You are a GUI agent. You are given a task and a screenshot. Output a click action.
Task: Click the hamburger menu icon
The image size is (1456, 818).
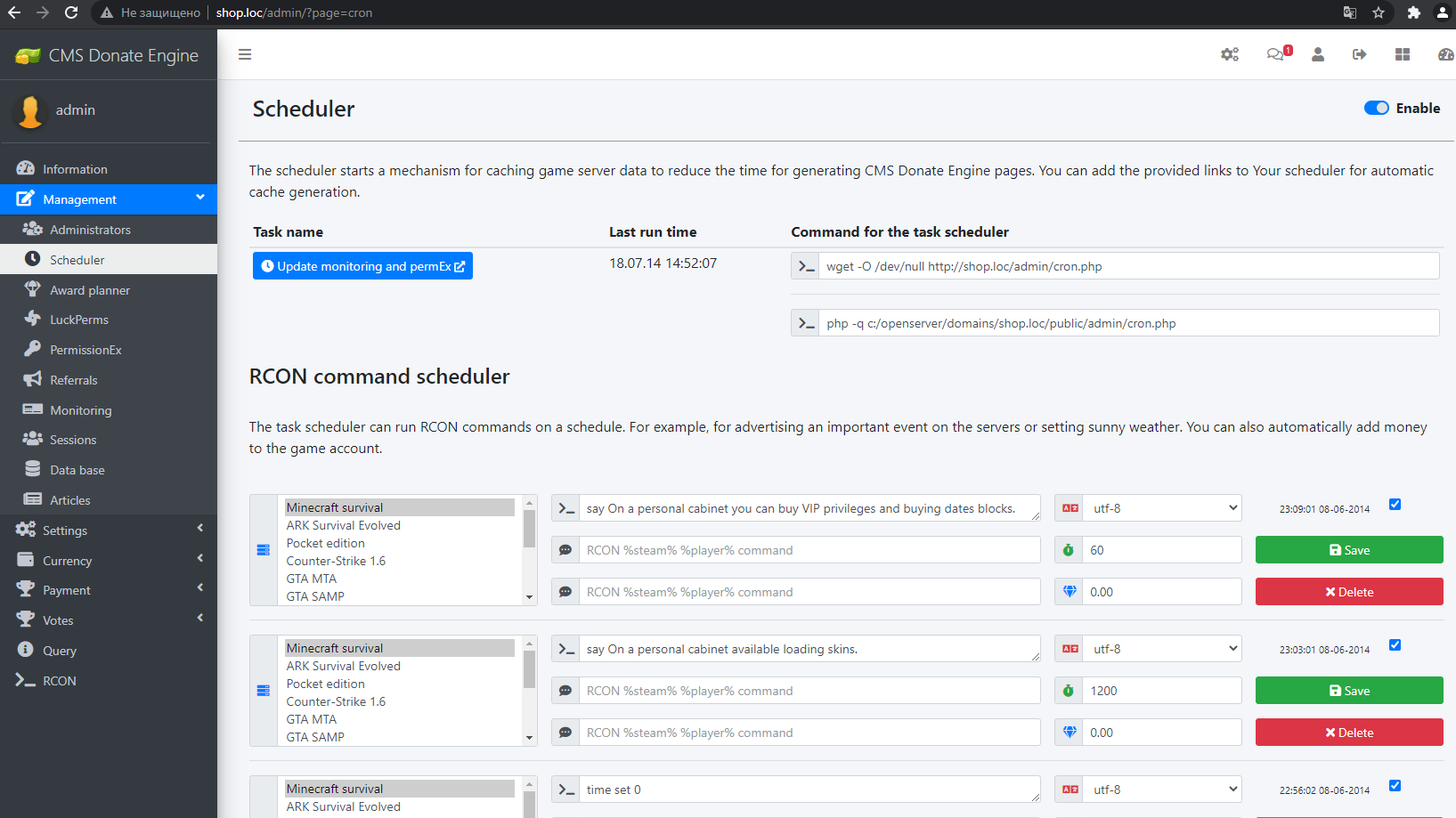click(x=245, y=54)
